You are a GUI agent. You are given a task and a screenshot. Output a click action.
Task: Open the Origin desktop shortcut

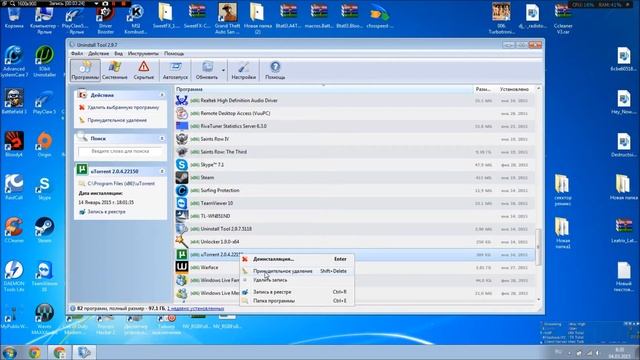44,144
